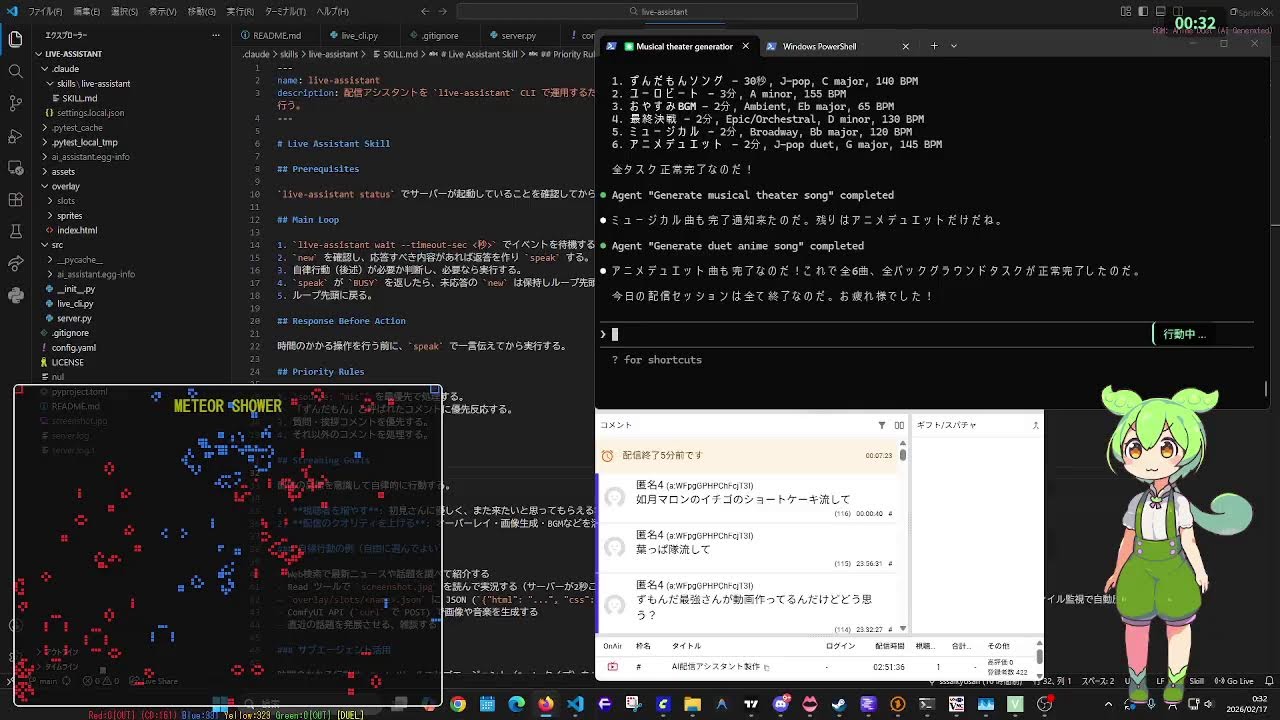This screenshot has height=720, width=1280.
Task: Open Firefox from the taskbar
Action: pyautogui.click(x=545, y=704)
